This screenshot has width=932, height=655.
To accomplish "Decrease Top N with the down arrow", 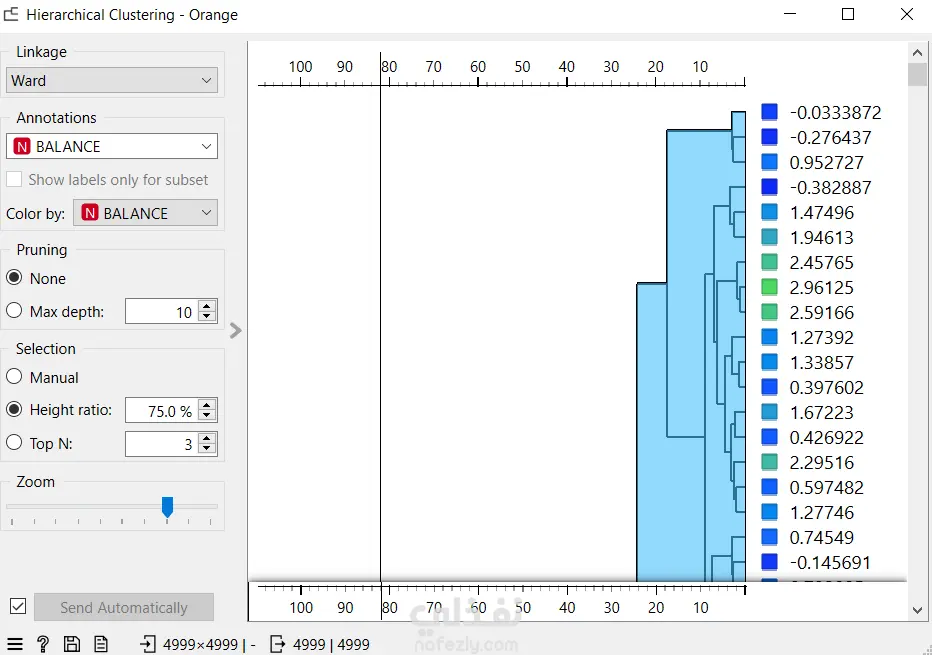I will click(207, 449).
